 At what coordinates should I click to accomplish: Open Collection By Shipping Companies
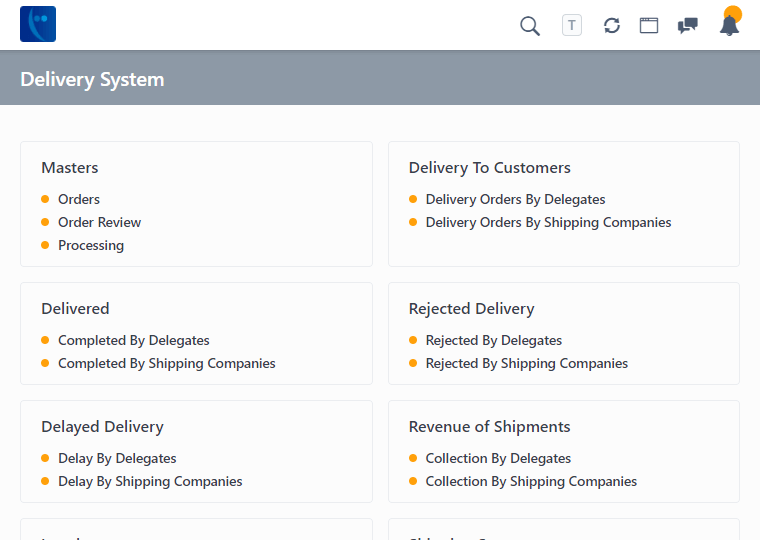[x=531, y=481]
